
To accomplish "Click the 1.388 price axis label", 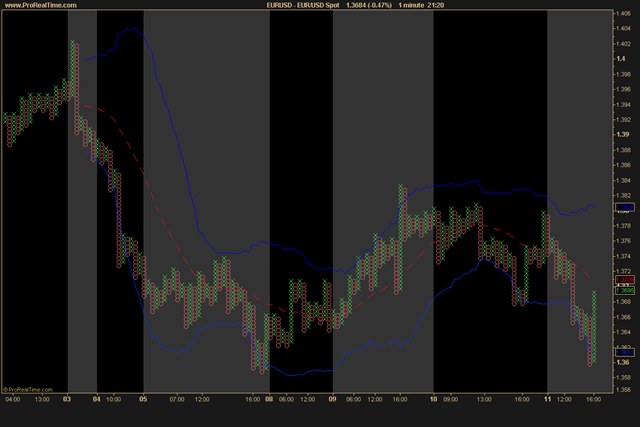I will coord(623,150).
